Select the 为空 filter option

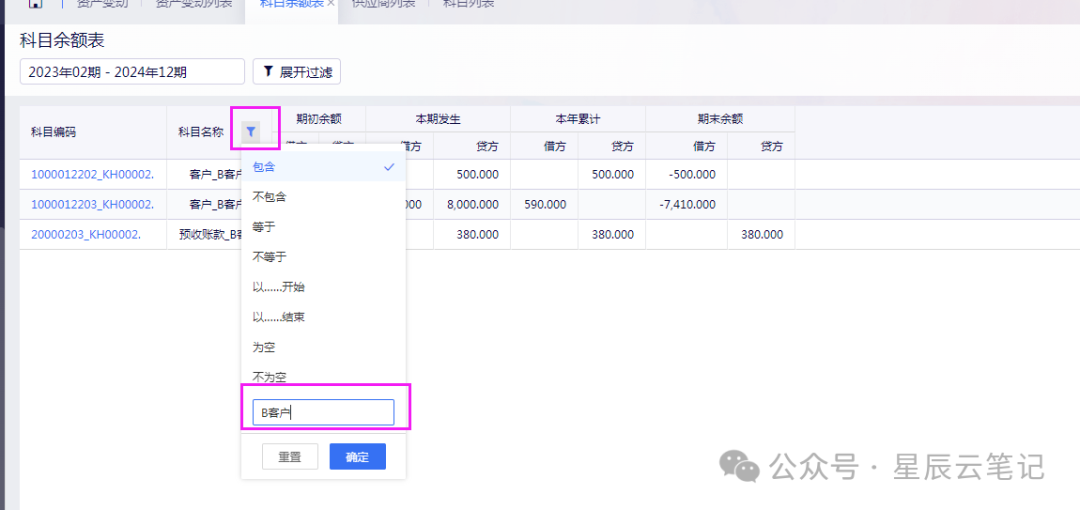coord(323,347)
